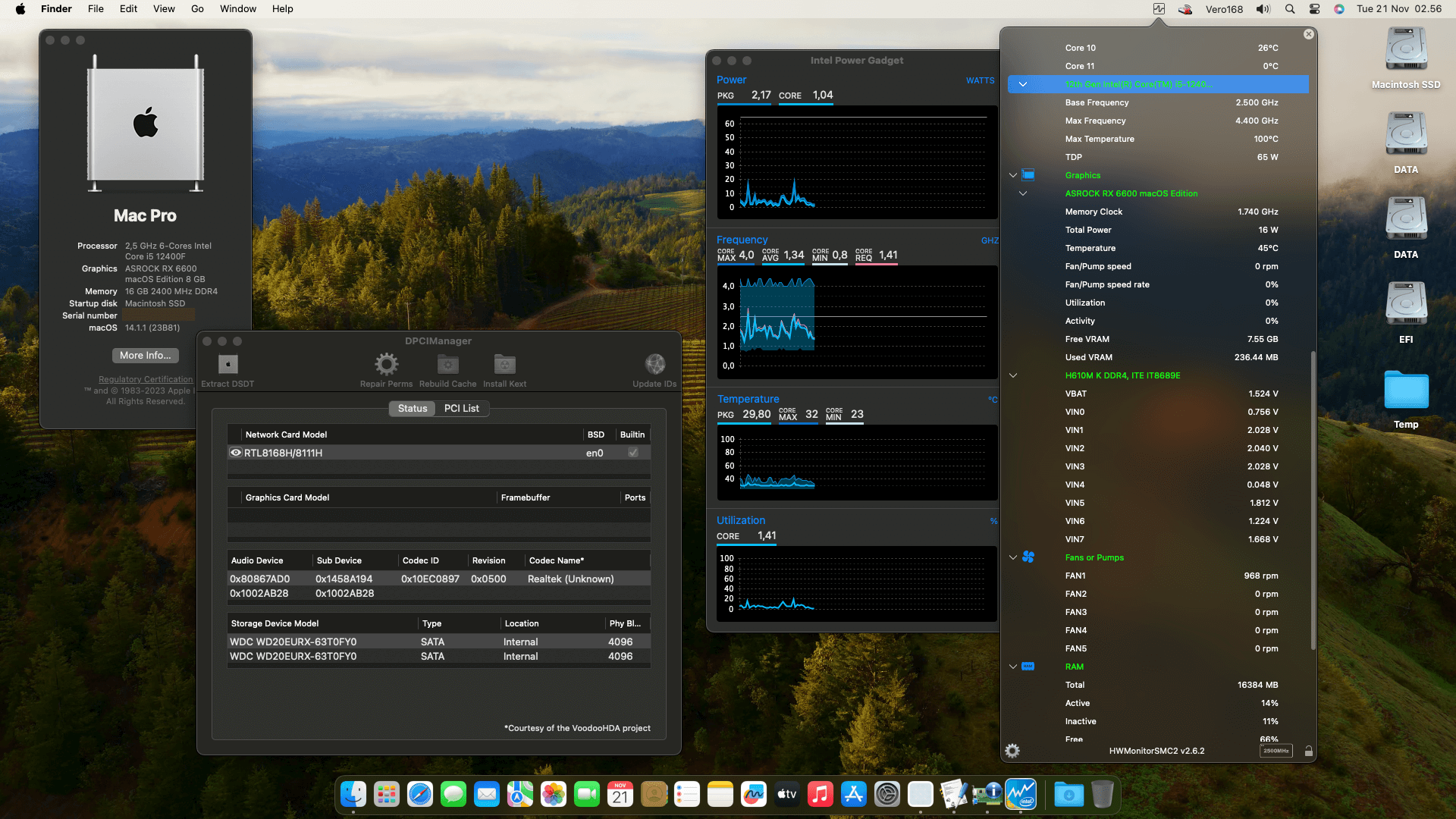This screenshot has height=819, width=1456.
Task: Open the Install Kext tool
Action: pyautogui.click(x=504, y=365)
